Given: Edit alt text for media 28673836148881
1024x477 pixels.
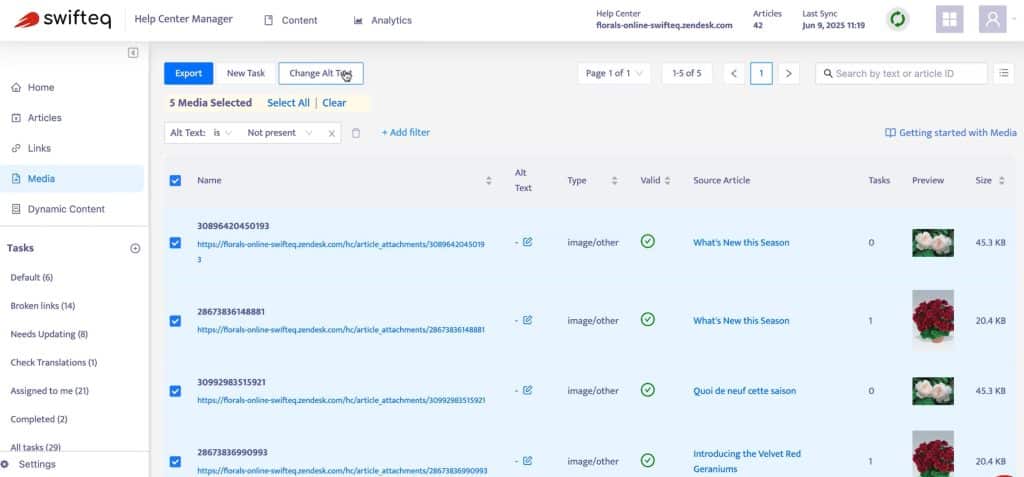Looking at the screenshot, I should click(x=528, y=320).
